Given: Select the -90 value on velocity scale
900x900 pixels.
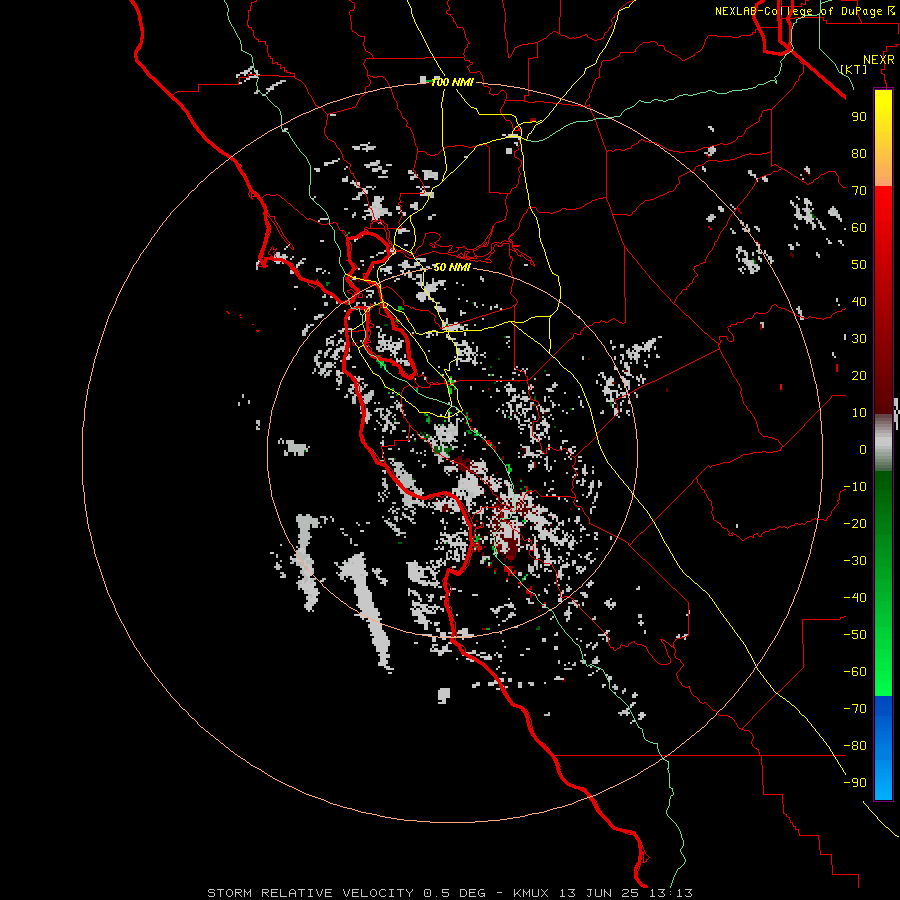Looking at the screenshot, I should point(855,783).
